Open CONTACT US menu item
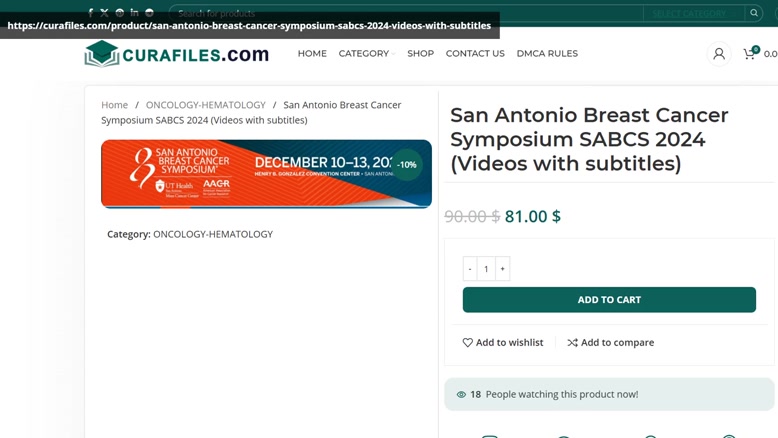 click(475, 54)
